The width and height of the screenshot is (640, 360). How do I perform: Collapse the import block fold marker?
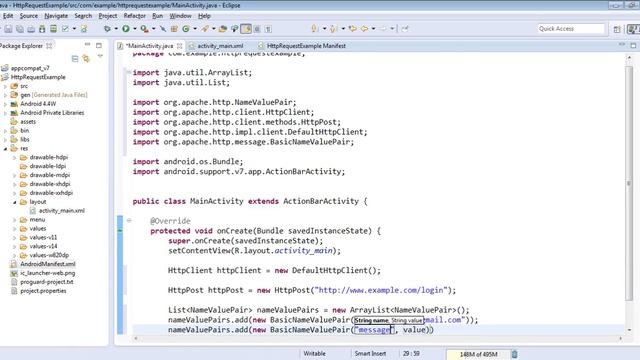[x=129, y=72]
